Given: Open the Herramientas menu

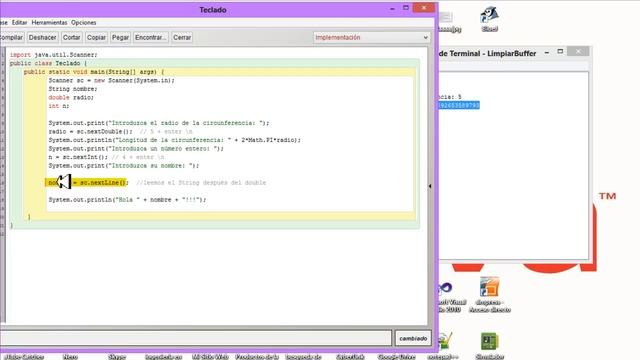Looking at the screenshot, I should pyautogui.click(x=49, y=22).
